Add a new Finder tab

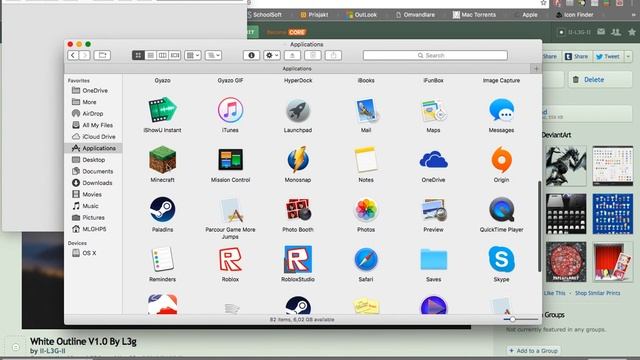click(x=536, y=69)
